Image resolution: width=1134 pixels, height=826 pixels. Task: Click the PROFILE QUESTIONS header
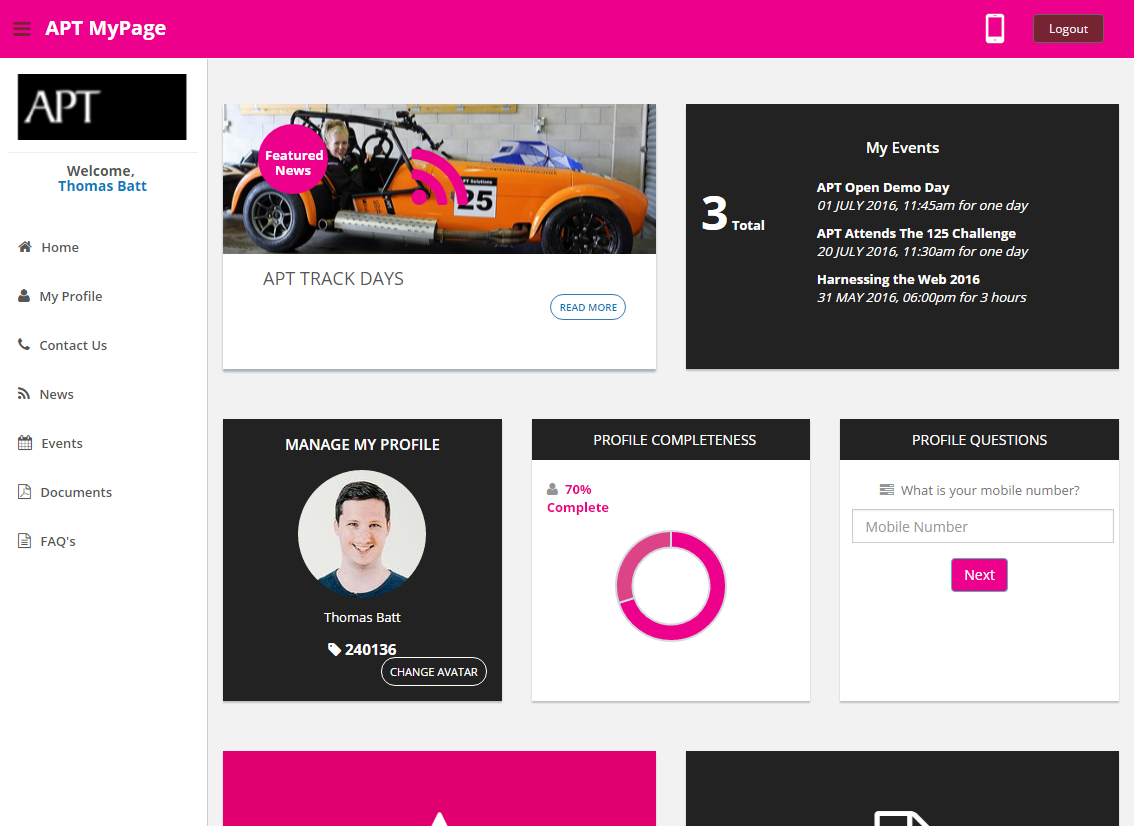pos(979,440)
